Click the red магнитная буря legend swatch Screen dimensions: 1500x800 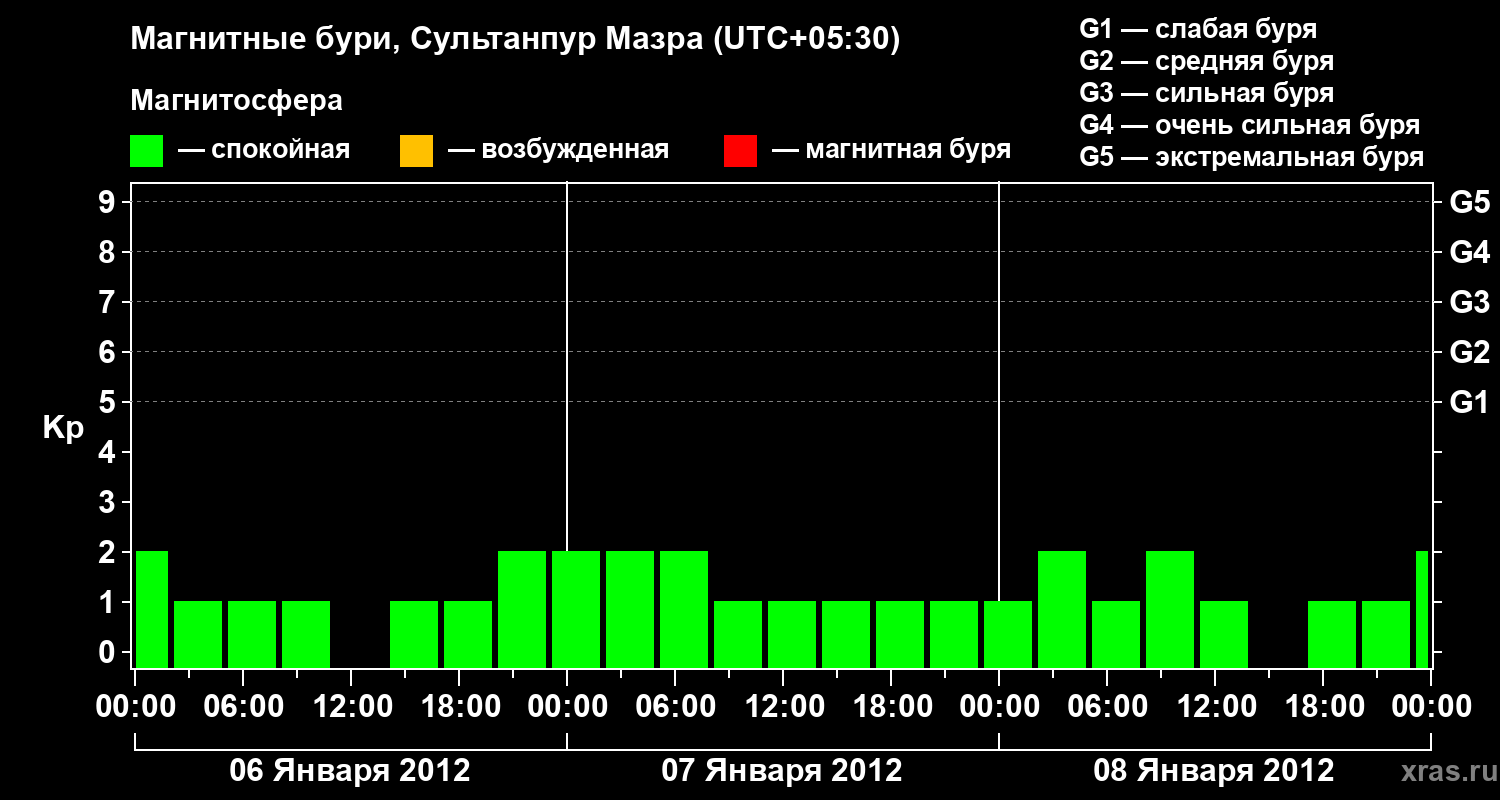740,151
